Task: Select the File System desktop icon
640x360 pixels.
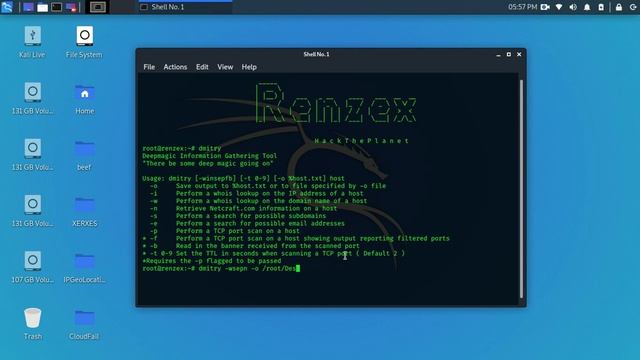Action: click(84, 42)
